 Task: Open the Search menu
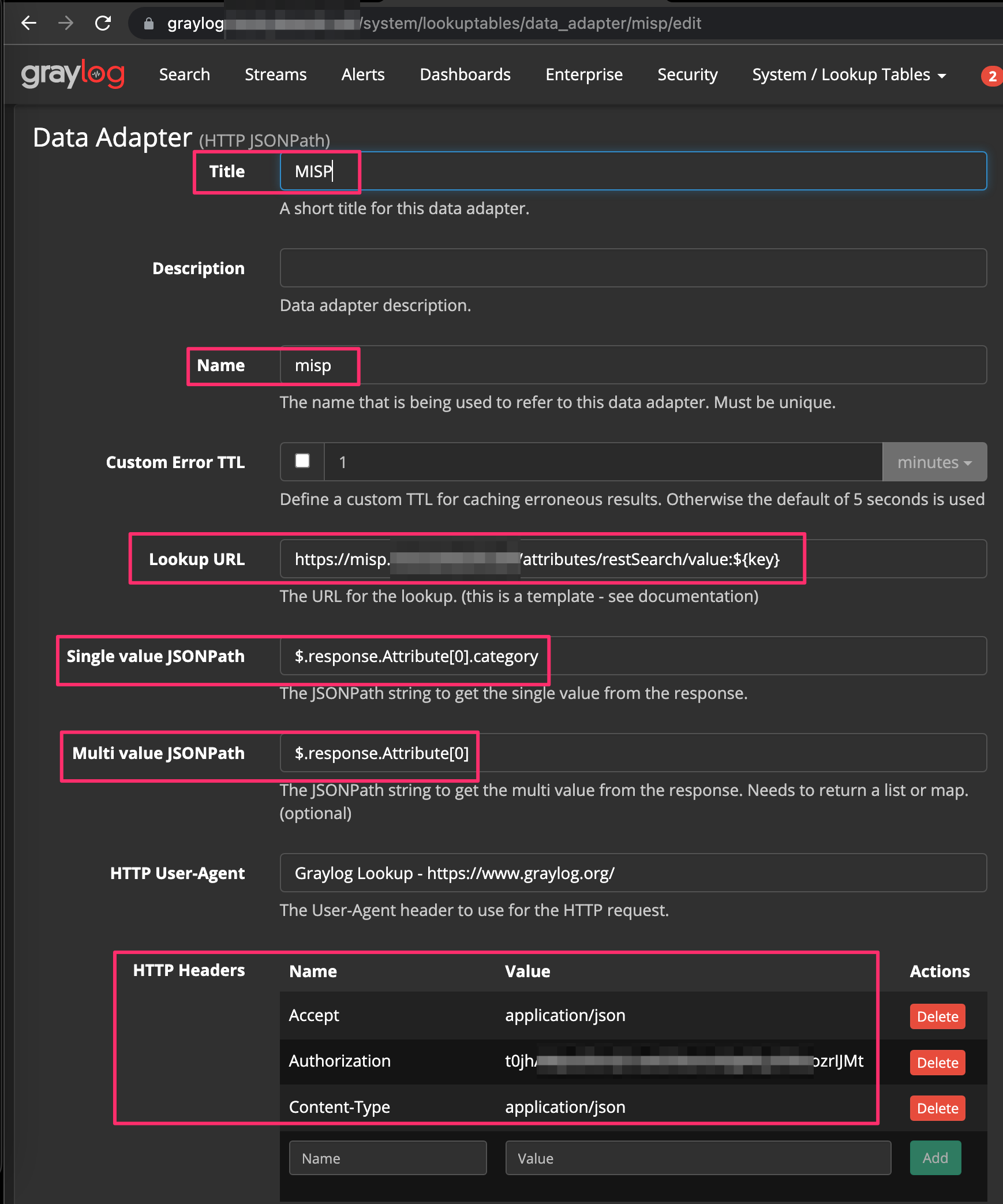click(184, 74)
